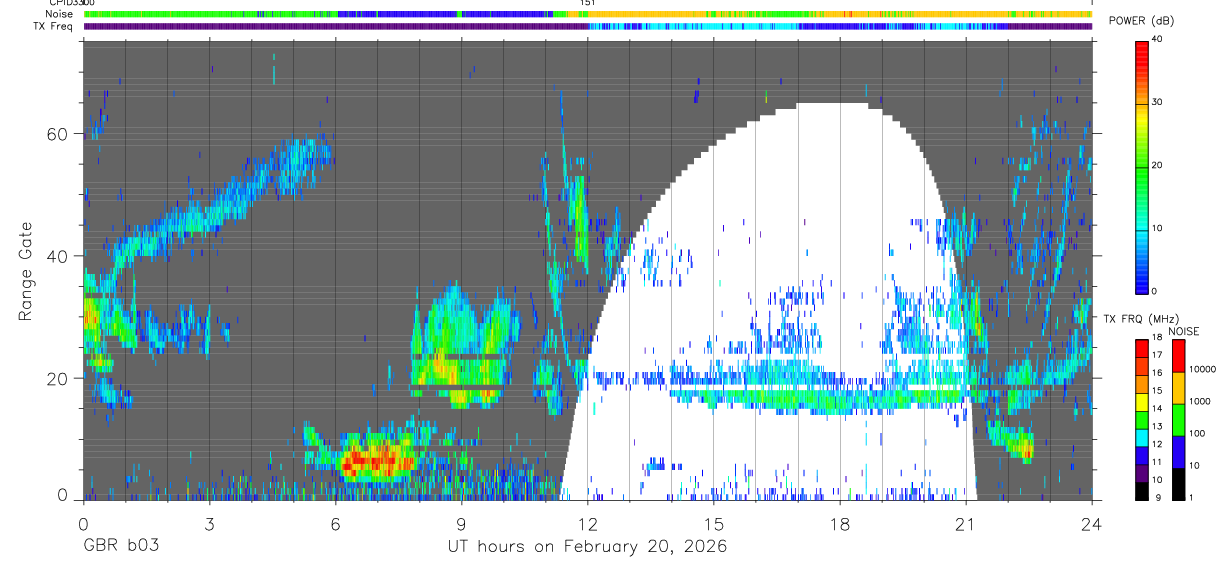Click the 'NOISE' legend title
The image size is (1228, 567).
[1184, 331]
